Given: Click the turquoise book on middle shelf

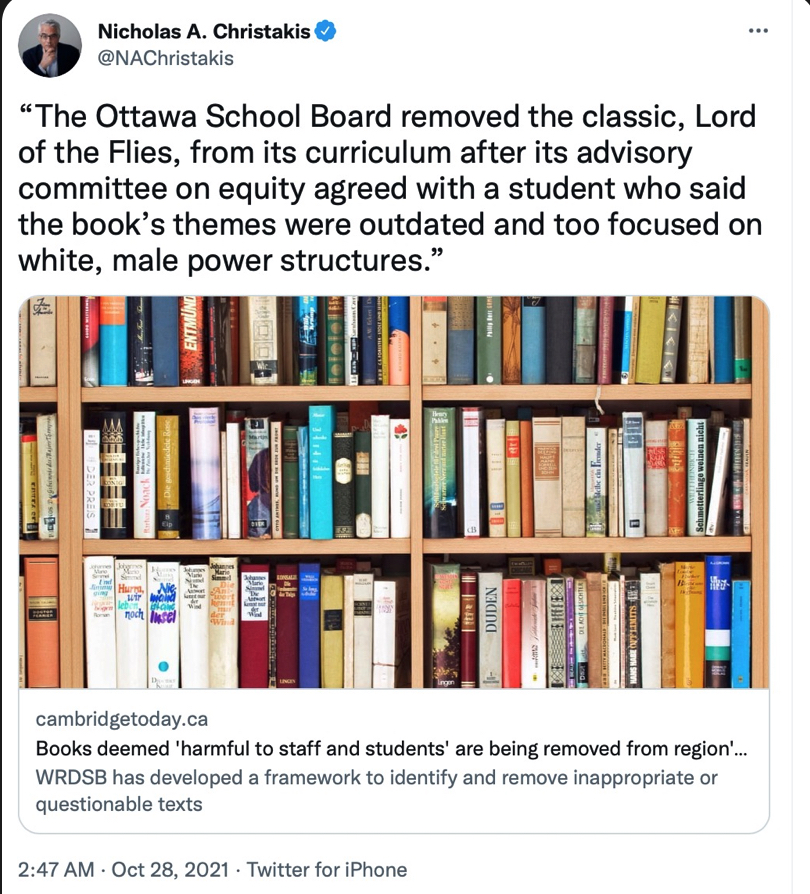Looking at the screenshot, I should pyautogui.click(x=321, y=472).
